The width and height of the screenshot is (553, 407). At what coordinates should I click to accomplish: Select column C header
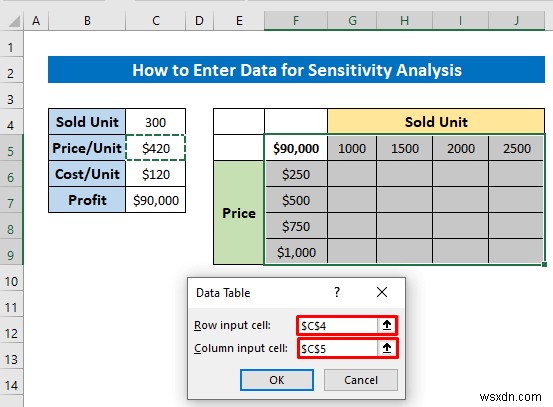(x=156, y=21)
